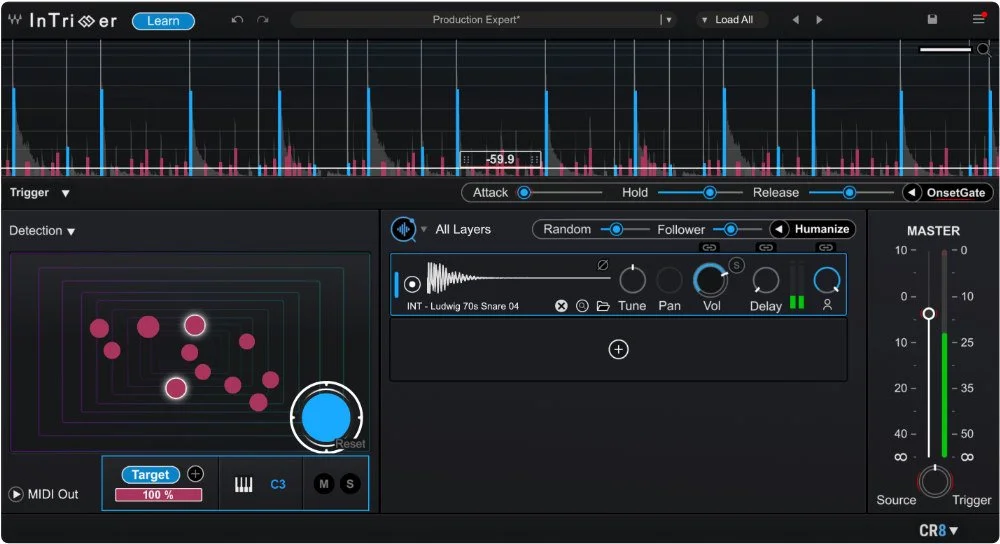This screenshot has width=1000, height=544.
Task: Click the Release slider handle
Action: (849, 193)
